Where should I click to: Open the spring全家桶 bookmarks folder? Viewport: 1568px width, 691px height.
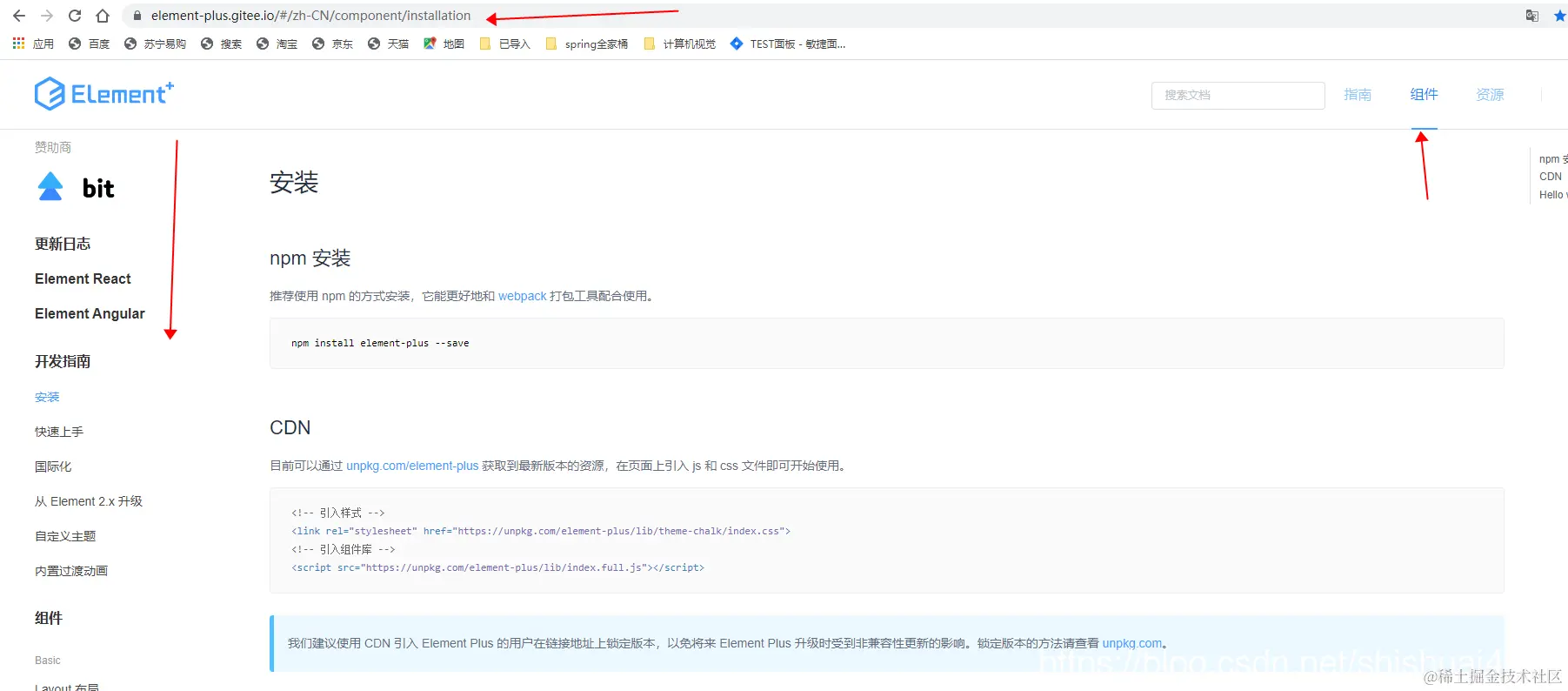pyautogui.click(x=587, y=44)
